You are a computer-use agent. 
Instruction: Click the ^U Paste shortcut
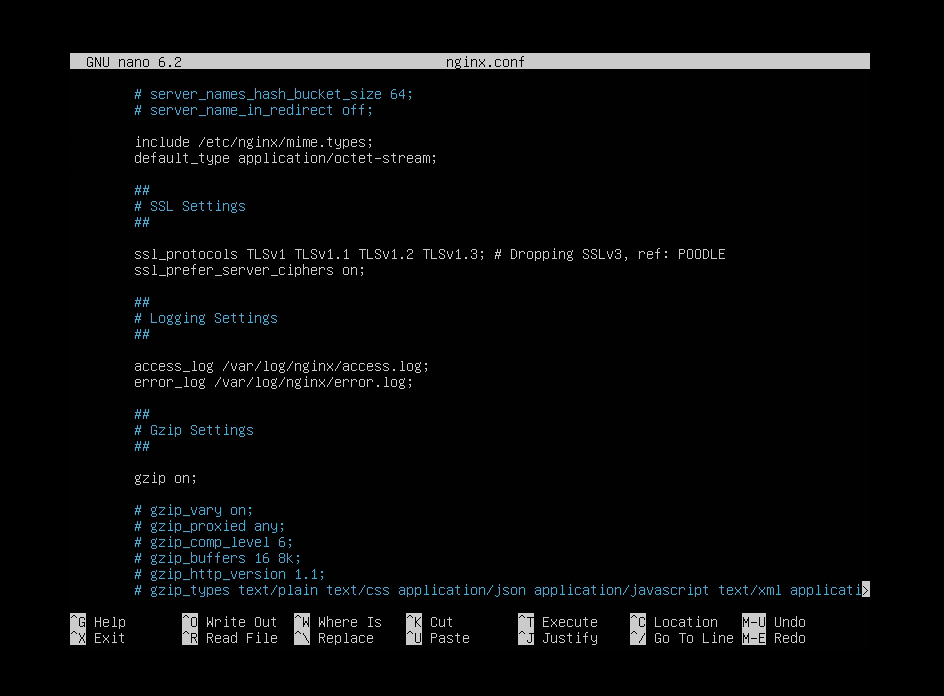(x=438, y=638)
